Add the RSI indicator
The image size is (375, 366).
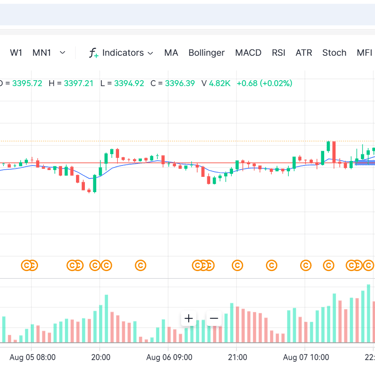278,53
